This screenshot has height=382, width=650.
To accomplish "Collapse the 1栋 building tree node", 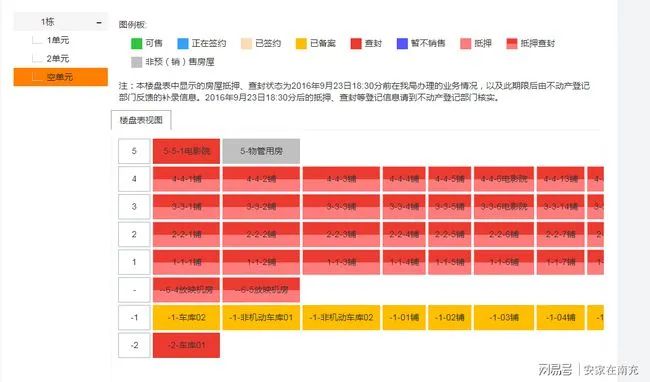I will click(99, 23).
